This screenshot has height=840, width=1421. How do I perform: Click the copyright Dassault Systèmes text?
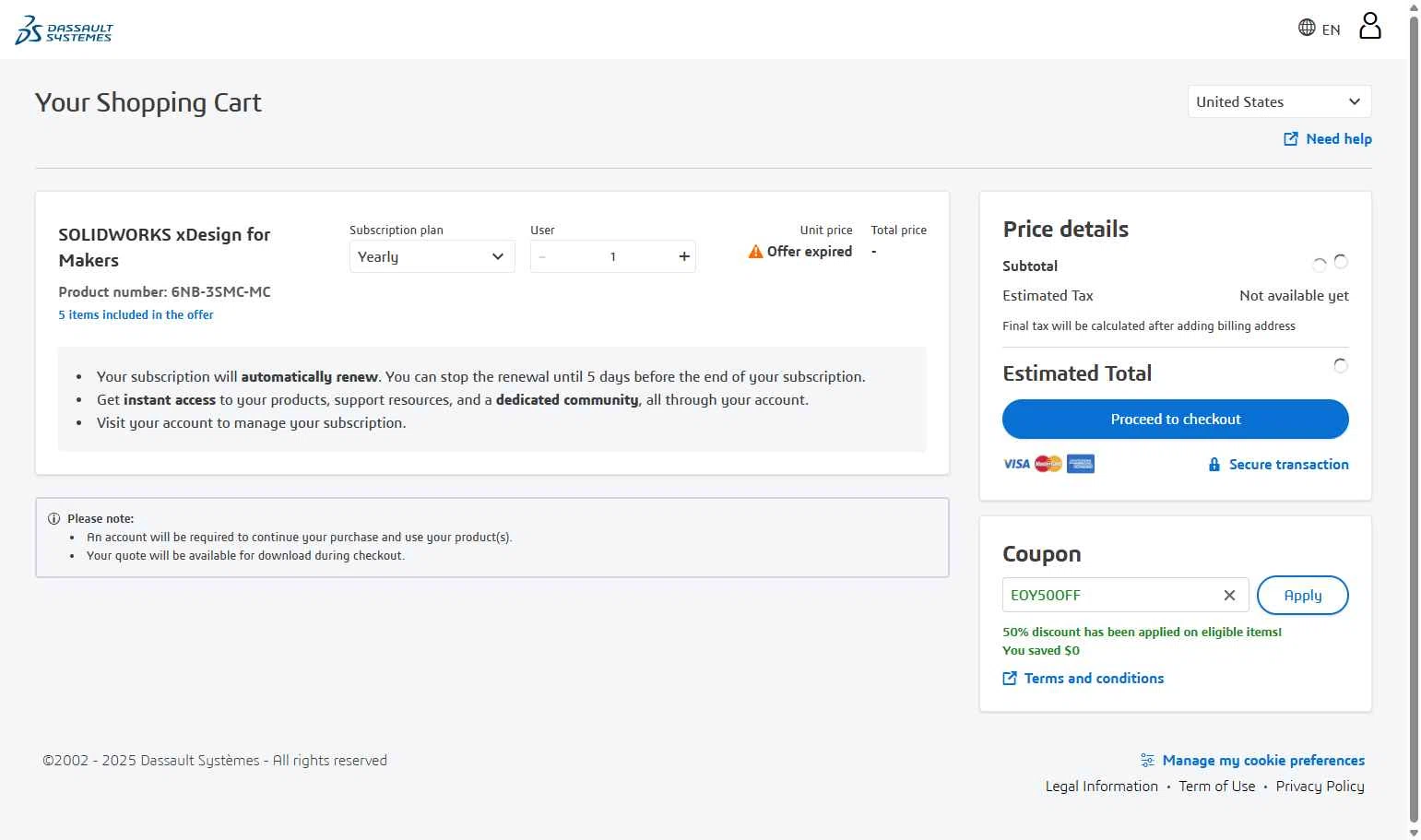215,761
